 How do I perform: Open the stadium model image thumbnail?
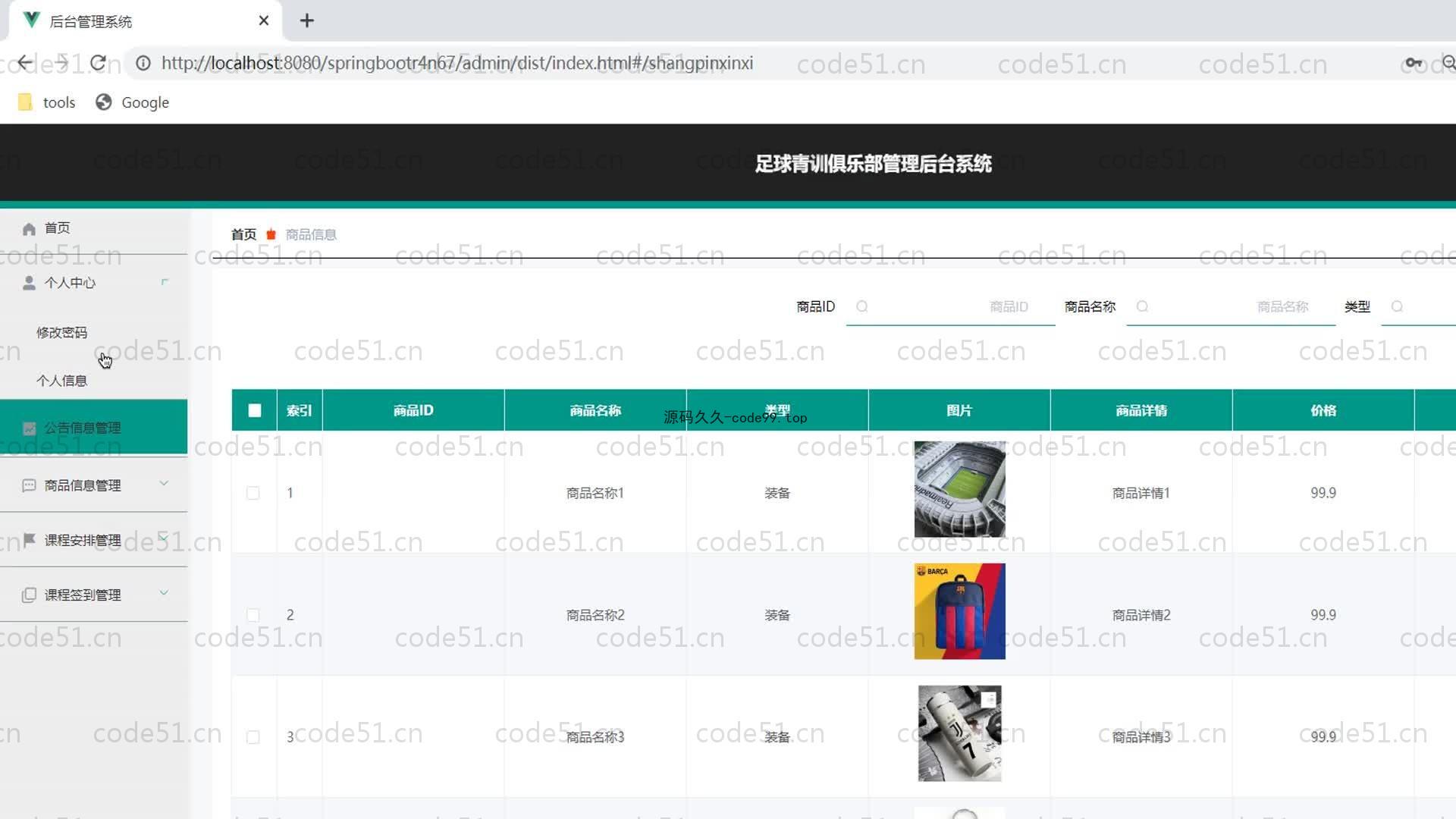[x=959, y=489]
